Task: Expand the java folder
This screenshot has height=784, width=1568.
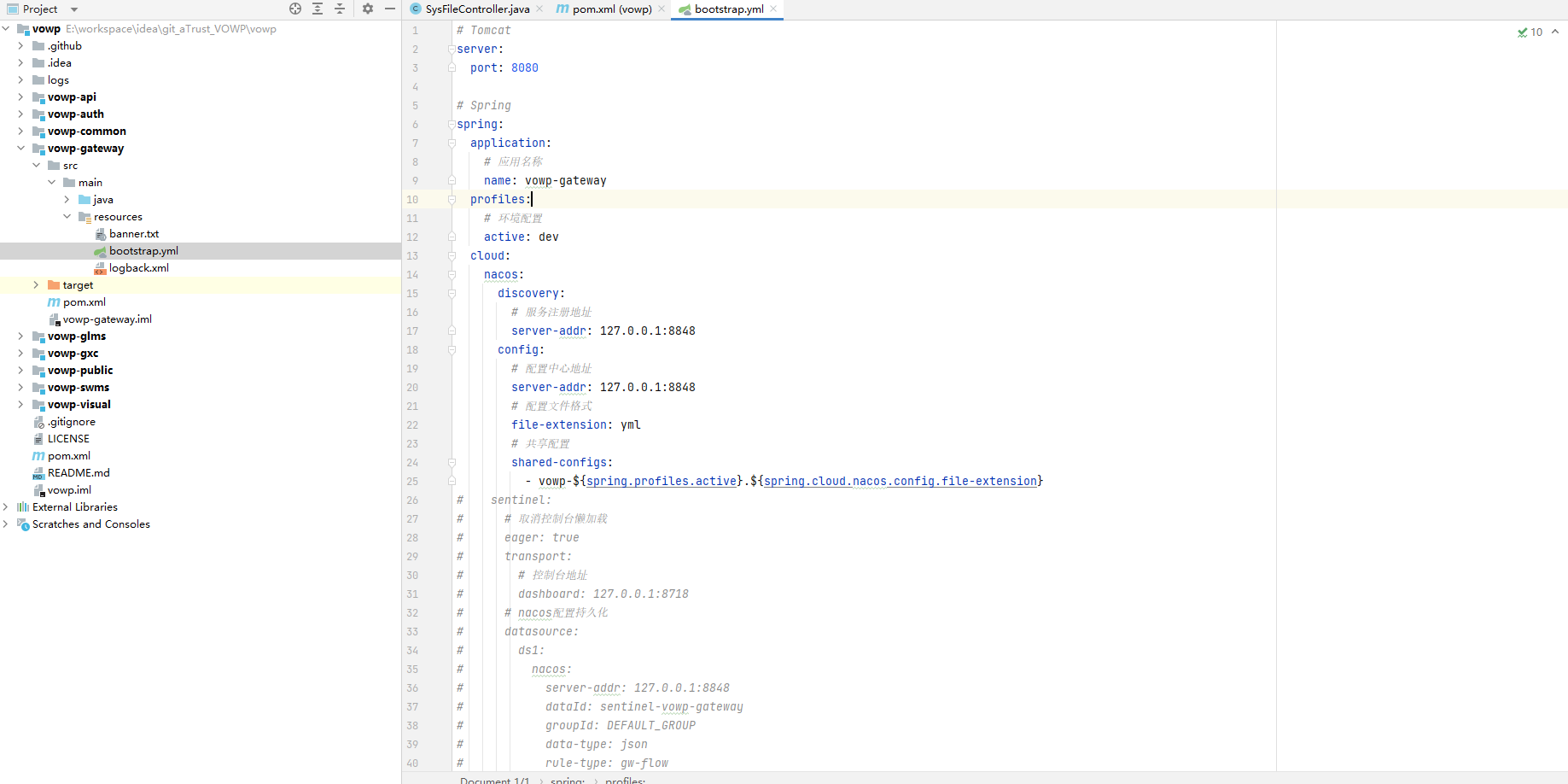Action: click(x=67, y=199)
